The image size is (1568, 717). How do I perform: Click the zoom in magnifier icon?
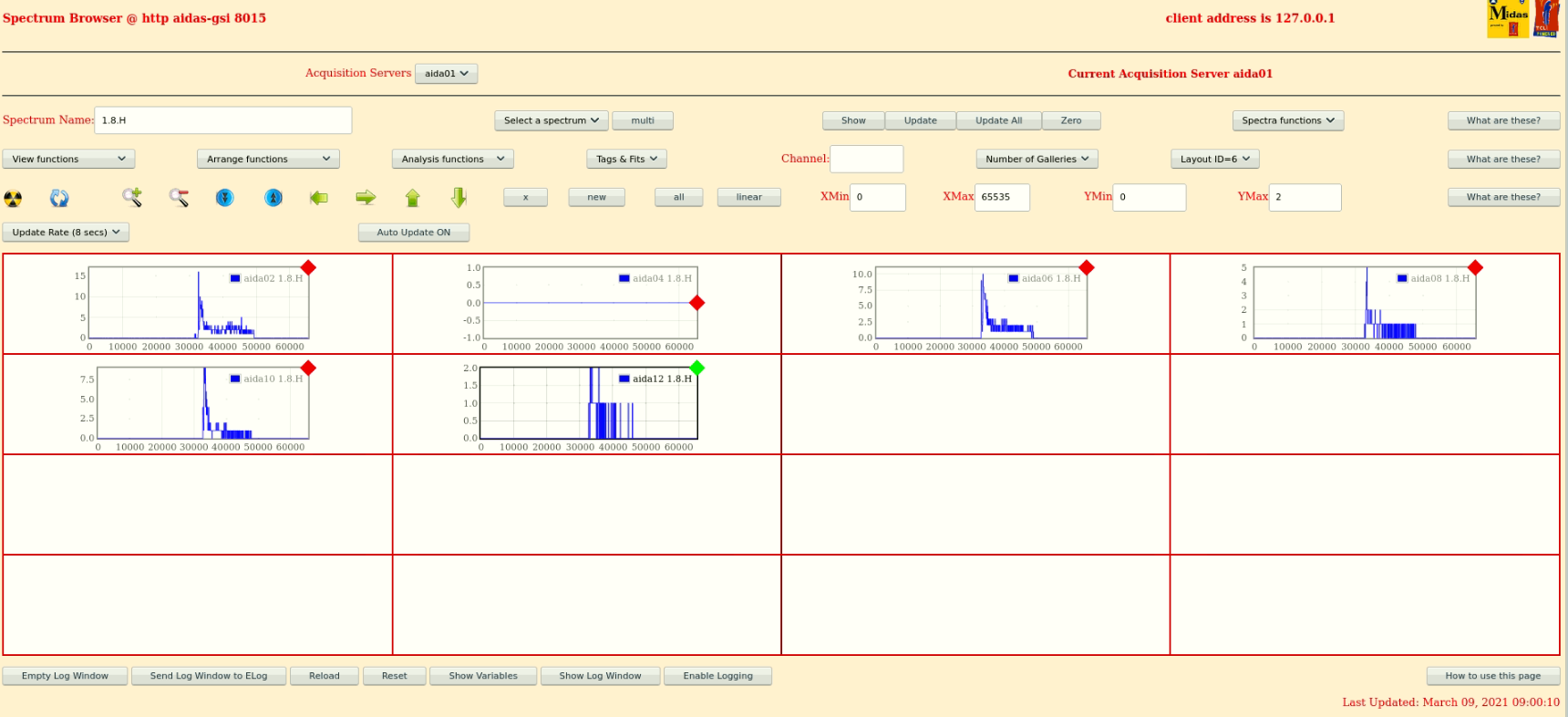[132, 197]
